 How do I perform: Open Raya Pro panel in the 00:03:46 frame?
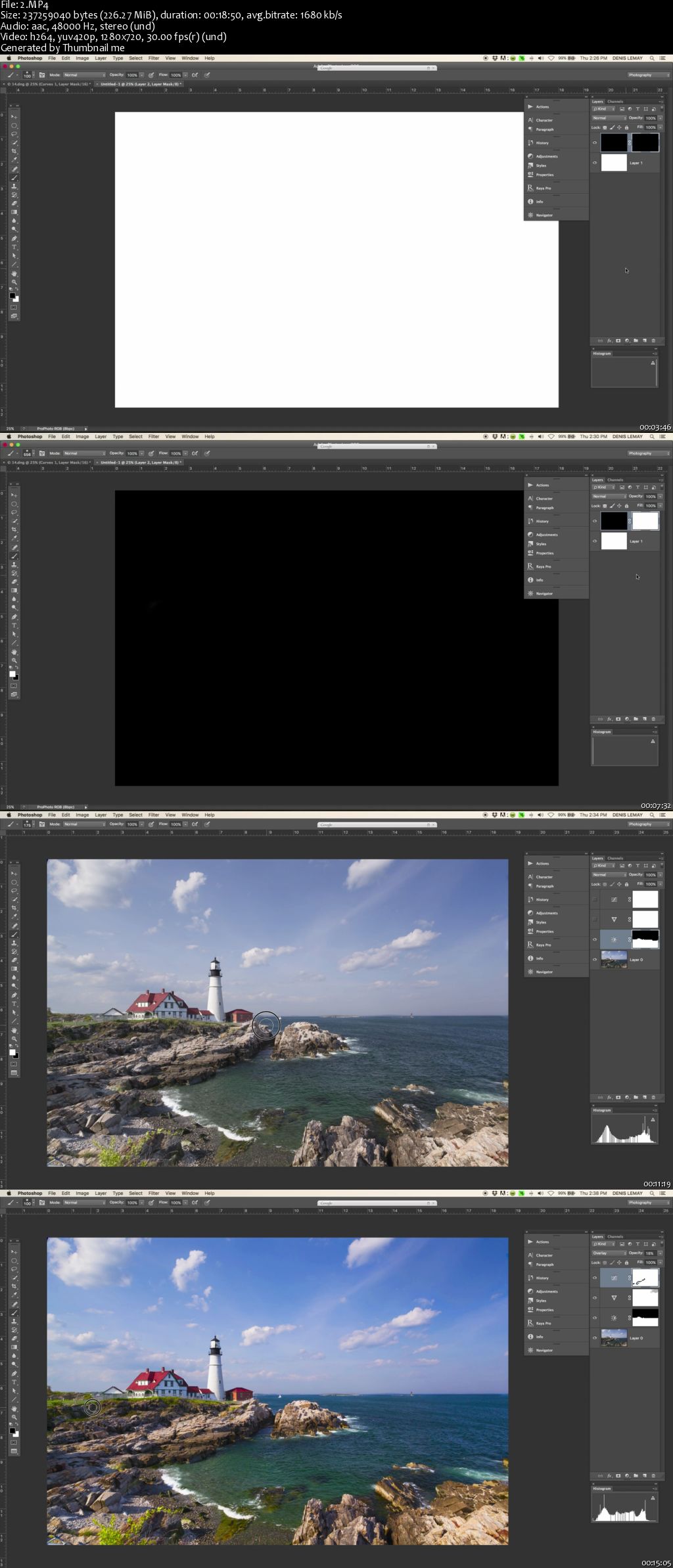click(542, 188)
